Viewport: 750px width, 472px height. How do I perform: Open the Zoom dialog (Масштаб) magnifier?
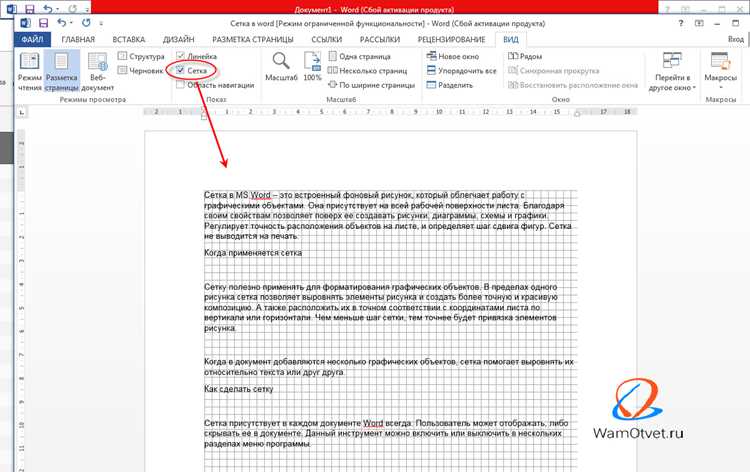tap(281, 67)
